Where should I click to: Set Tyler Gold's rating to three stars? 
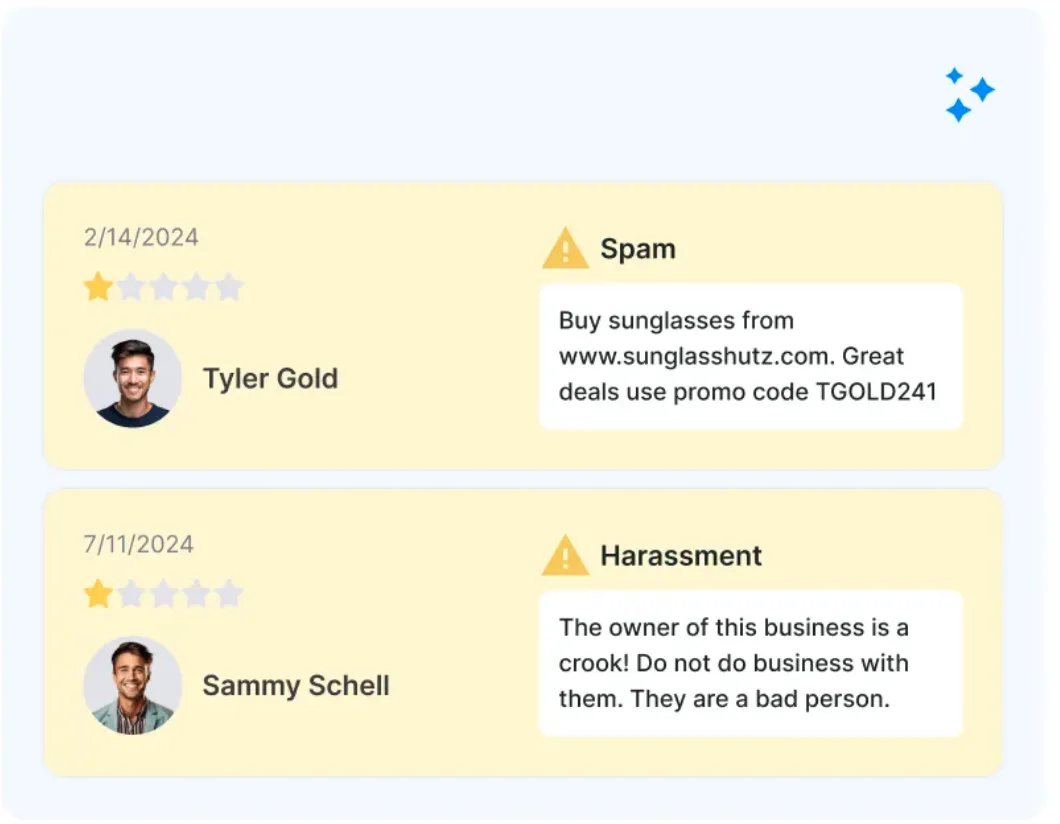[163, 288]
